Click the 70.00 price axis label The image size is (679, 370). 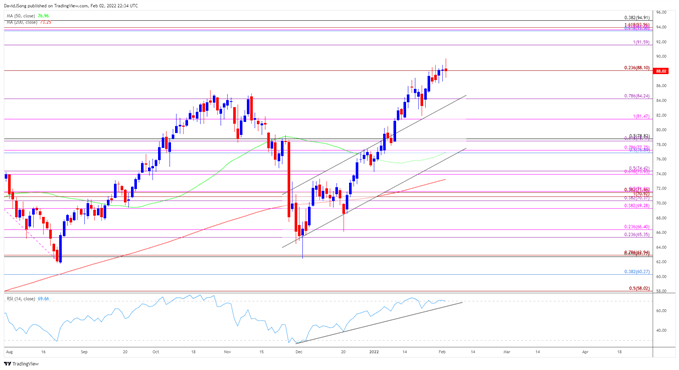661,203
